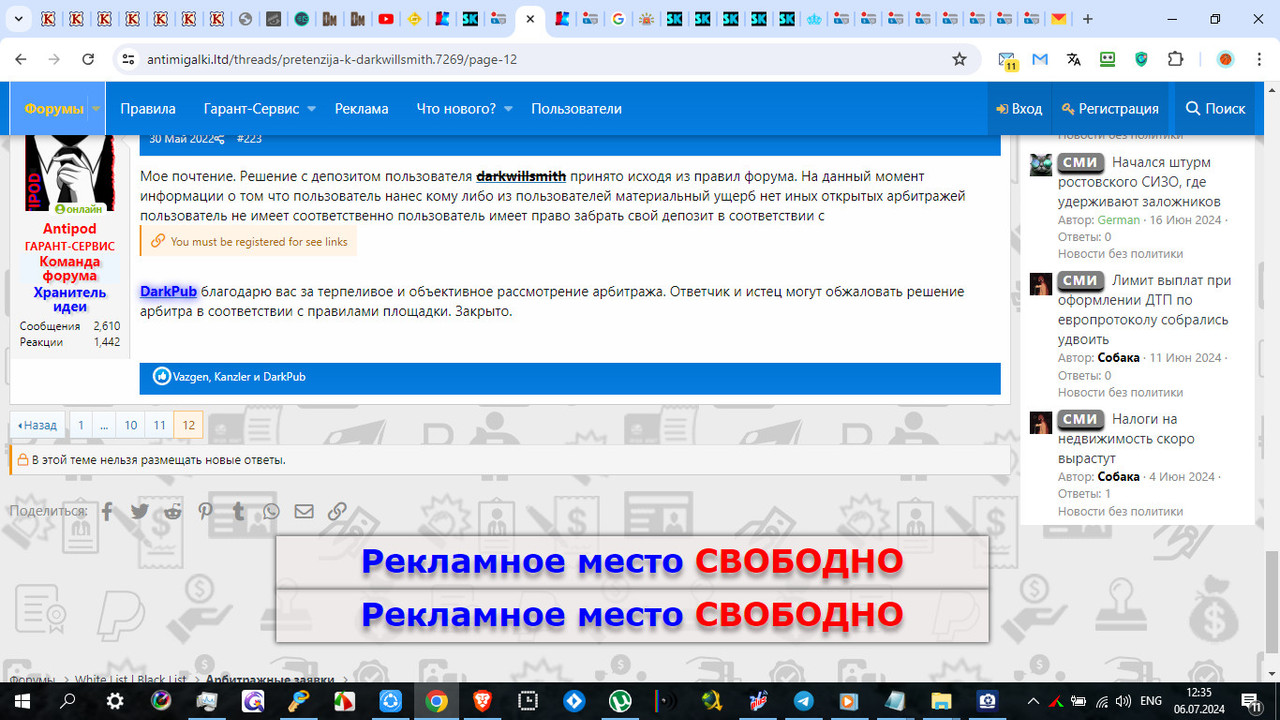1280x720 pixels.
Task: Share the thread by email envelope icon
Action: pyautogui.click(x=304, y=511)
